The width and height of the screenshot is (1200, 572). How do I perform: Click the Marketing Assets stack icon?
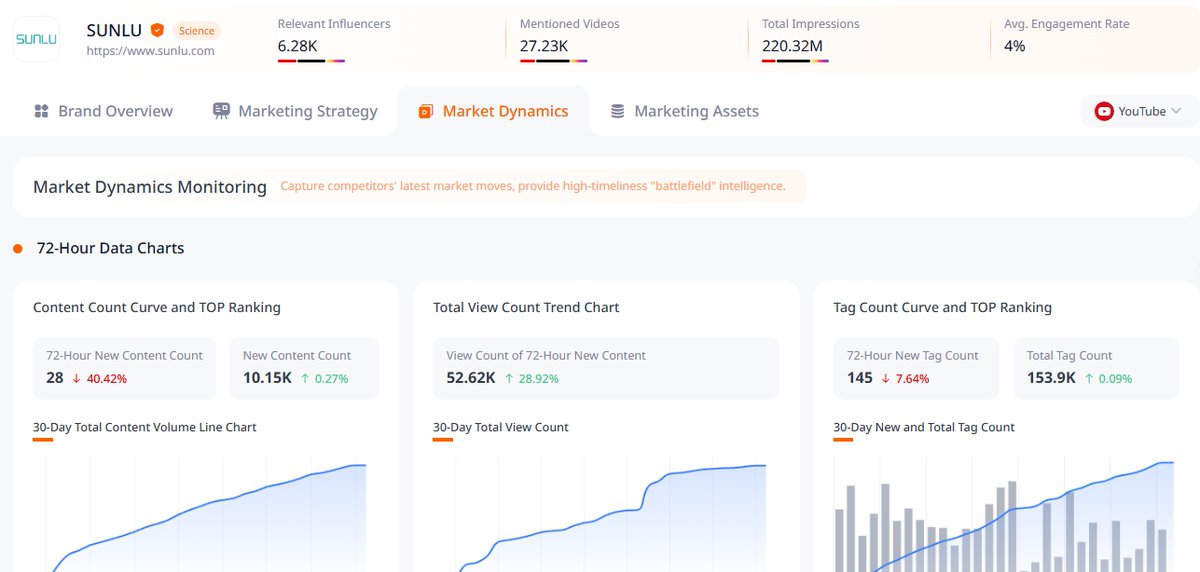click(618, 111)
